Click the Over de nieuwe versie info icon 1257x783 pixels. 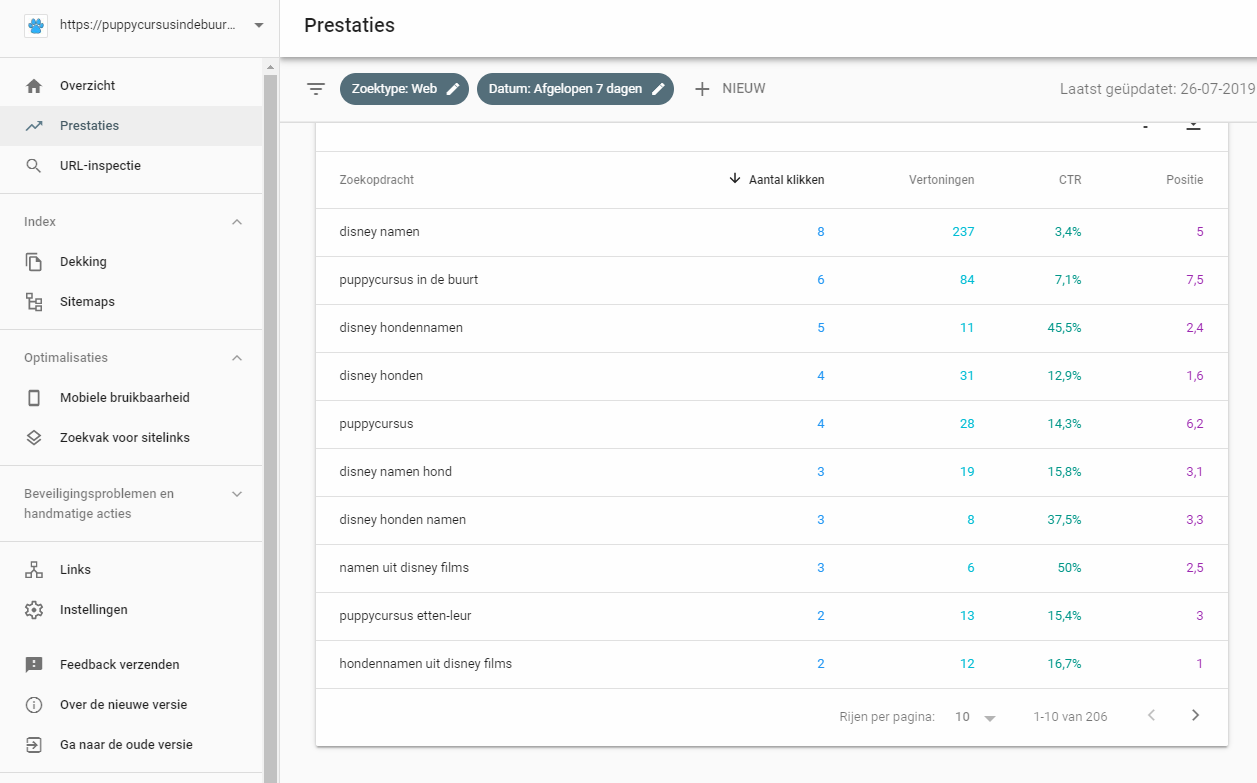34,705
